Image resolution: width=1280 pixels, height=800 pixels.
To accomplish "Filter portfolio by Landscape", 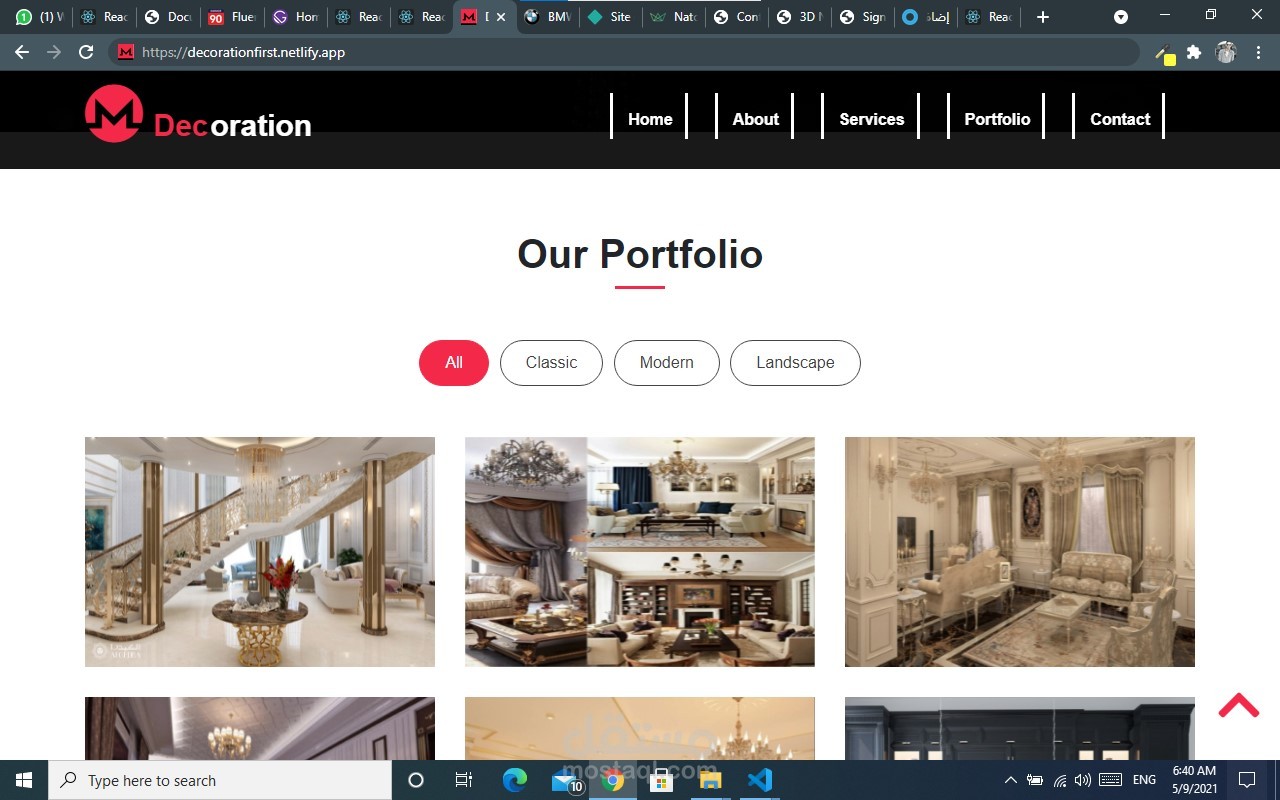I will pyautogui.click(x=795, y=362).
